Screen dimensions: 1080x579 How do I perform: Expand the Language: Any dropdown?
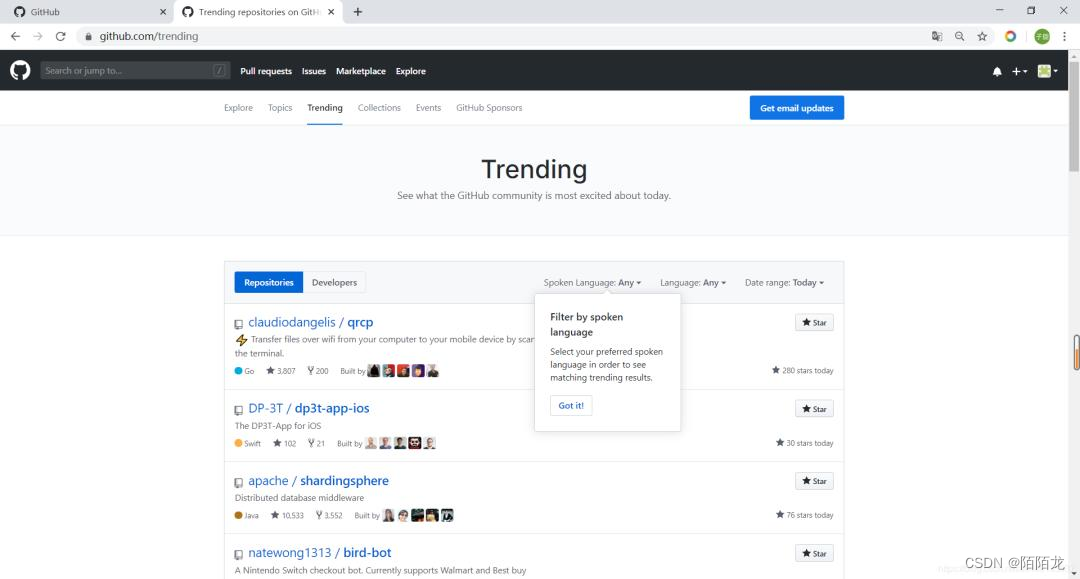[692, 282]
